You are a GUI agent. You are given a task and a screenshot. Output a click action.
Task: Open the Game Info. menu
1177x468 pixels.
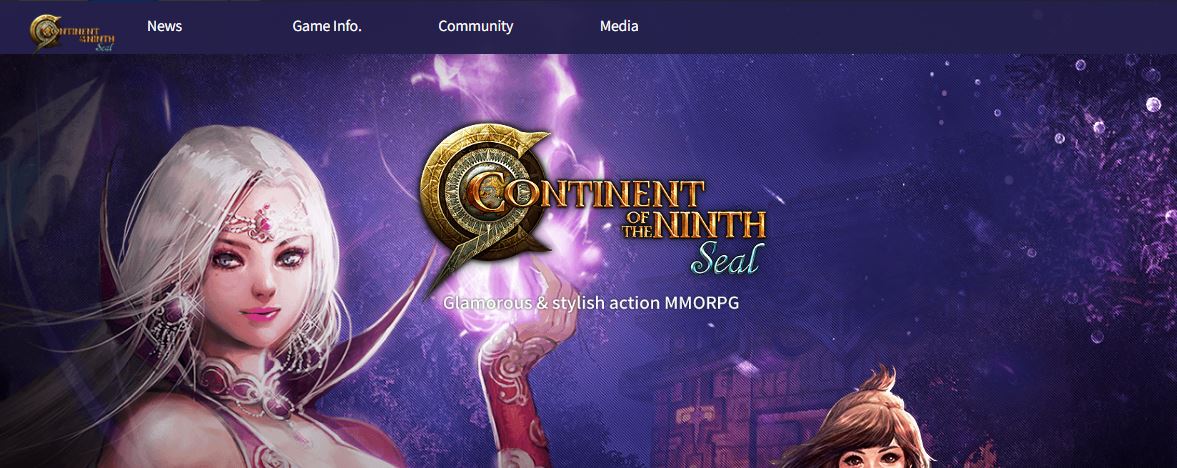(x=327, y=26)
